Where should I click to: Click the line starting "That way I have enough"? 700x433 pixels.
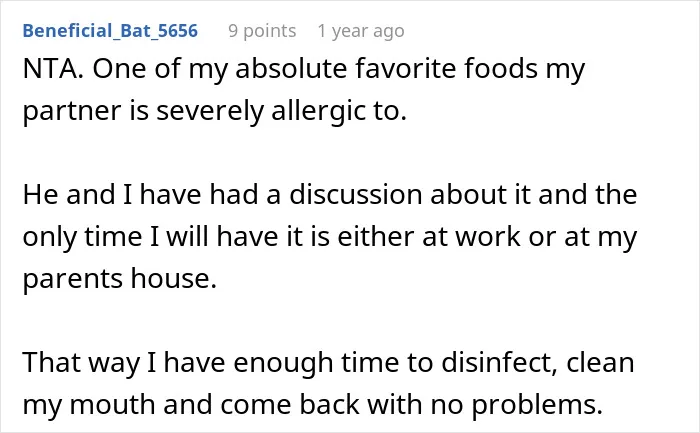click(329, 362)
